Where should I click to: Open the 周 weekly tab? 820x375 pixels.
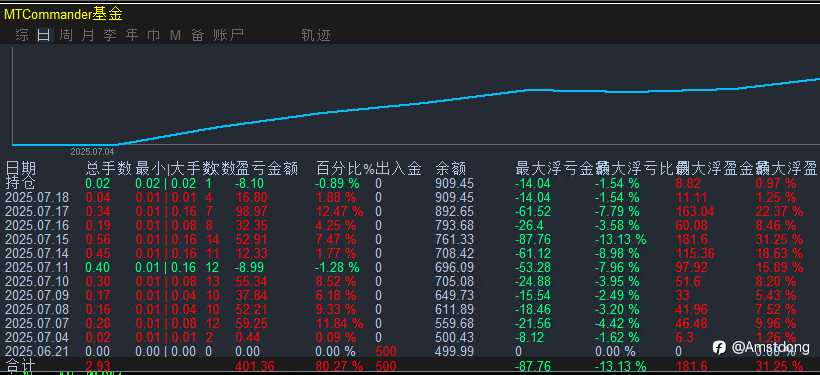click(66, 35)
